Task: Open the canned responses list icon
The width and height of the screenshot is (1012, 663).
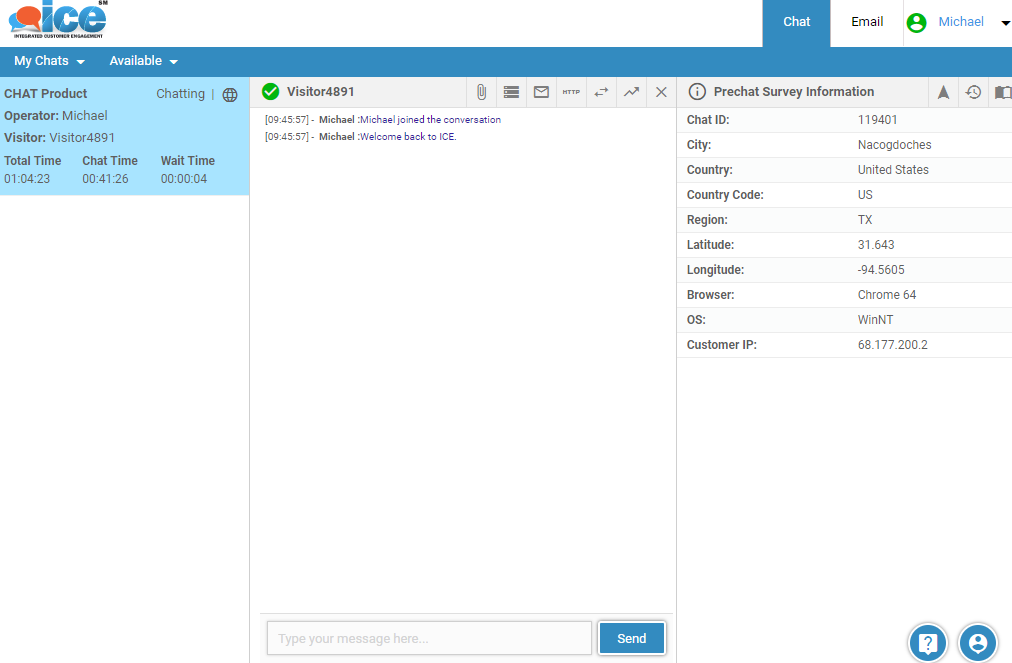Action: 511,92
